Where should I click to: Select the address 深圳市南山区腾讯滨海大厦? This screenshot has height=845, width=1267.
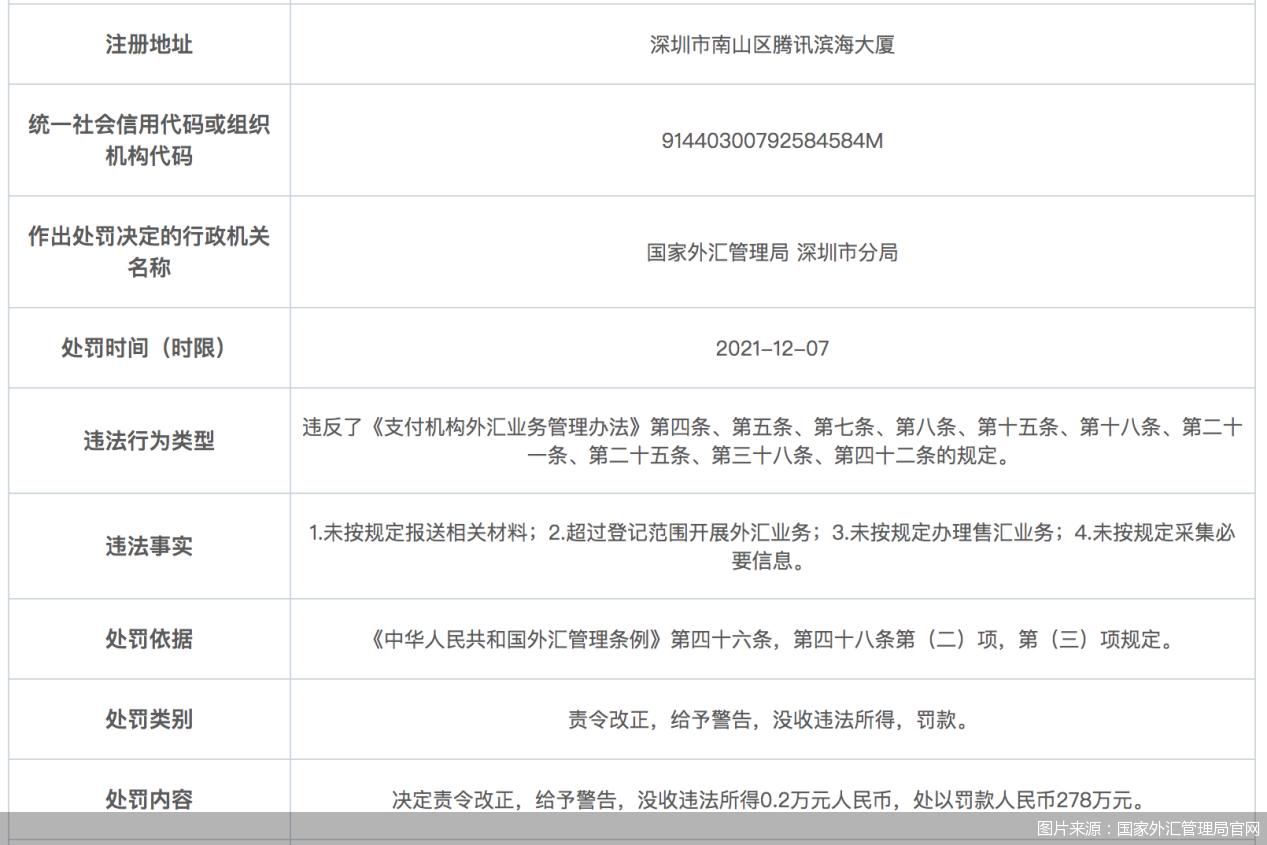click(x=772, y=45)
